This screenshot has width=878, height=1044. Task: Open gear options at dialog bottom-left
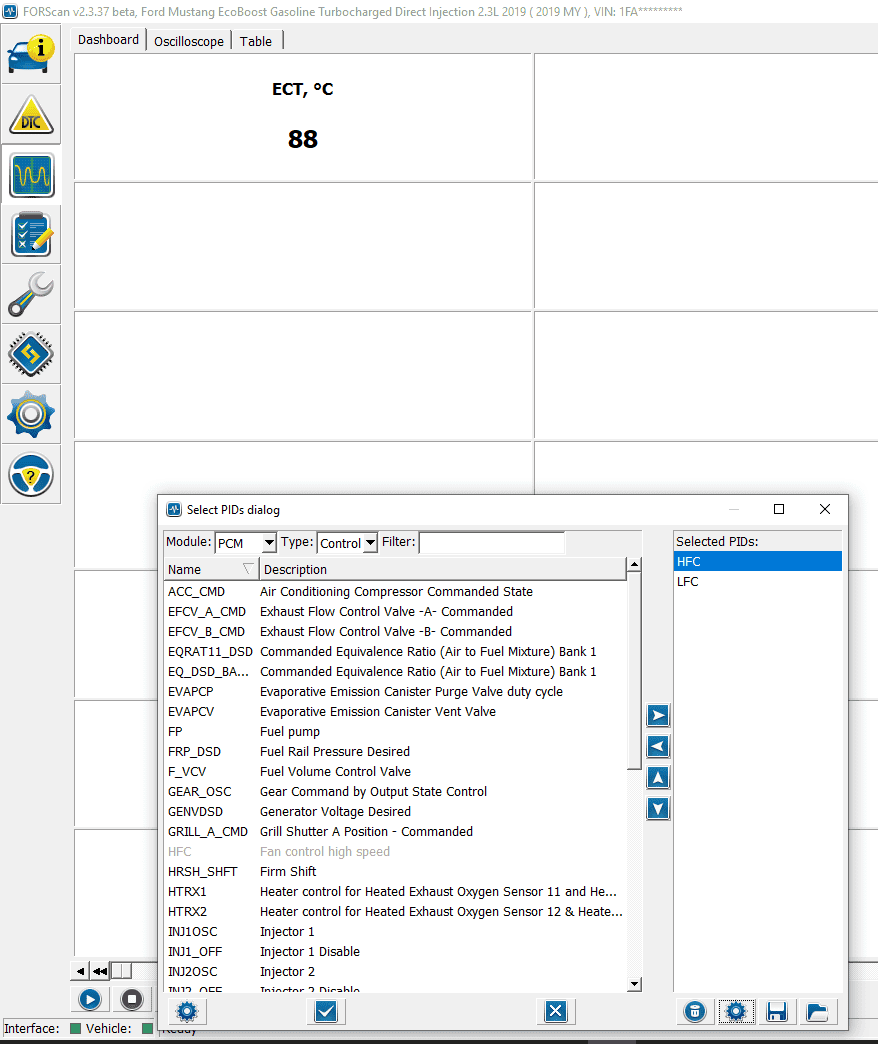[x=187, y=1012]
